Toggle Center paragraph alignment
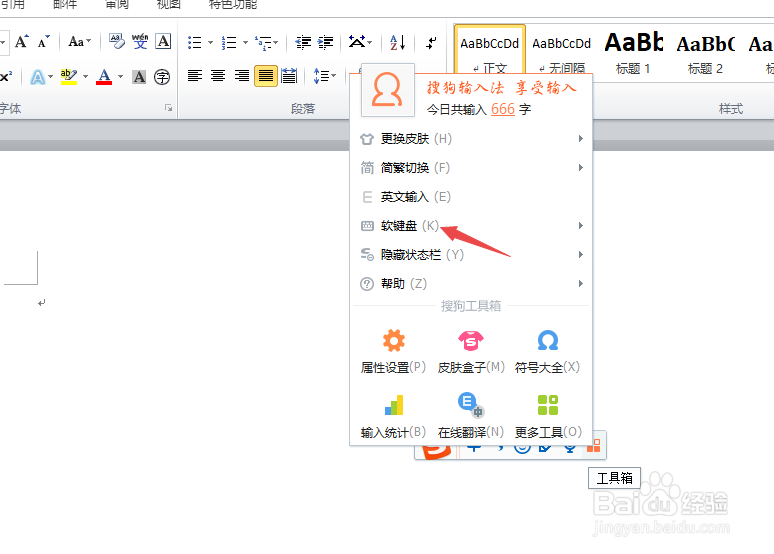774x554 pixels. 218,76
